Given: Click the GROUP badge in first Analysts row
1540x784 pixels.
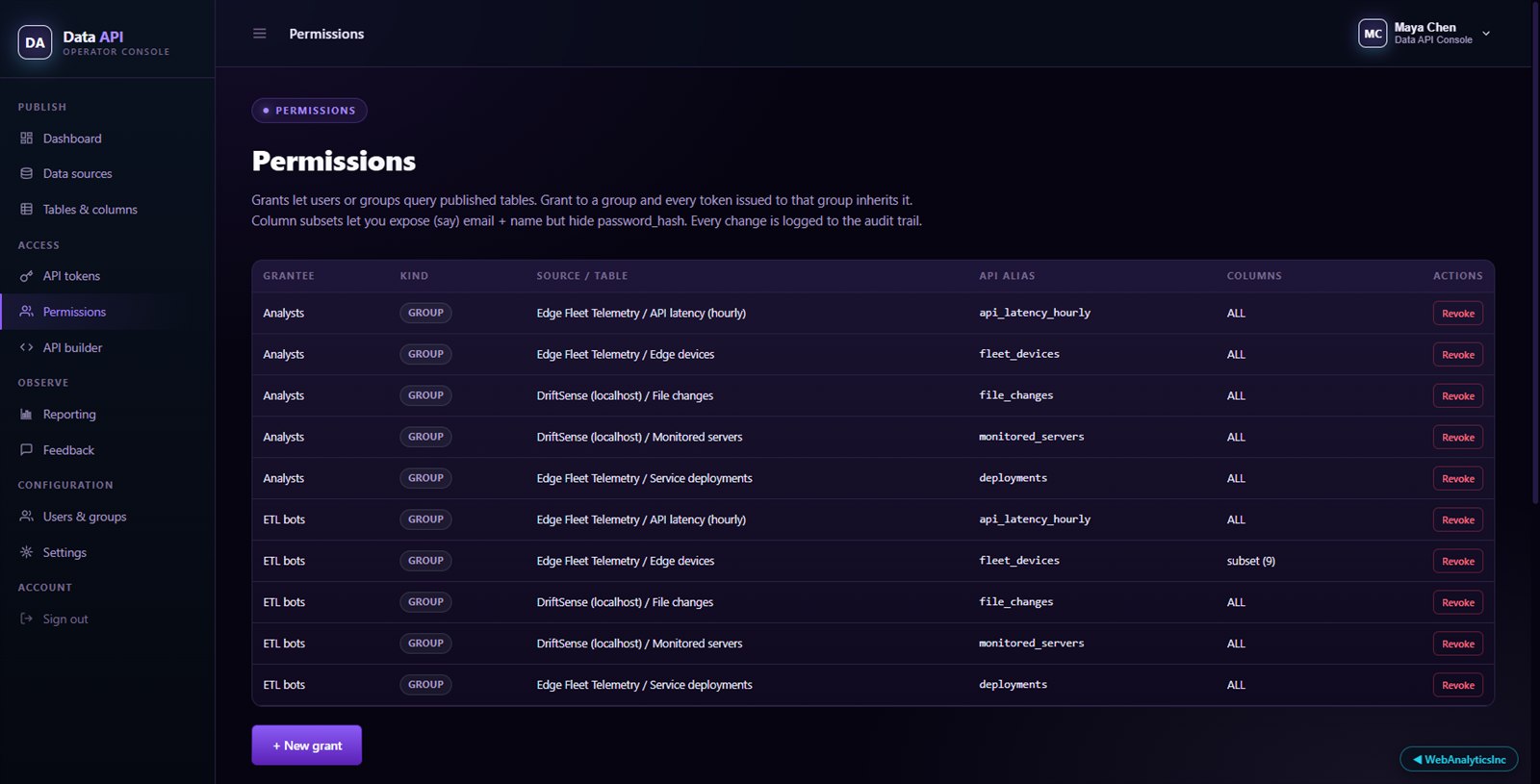Looking at the screenshot, I should (425, 313).
